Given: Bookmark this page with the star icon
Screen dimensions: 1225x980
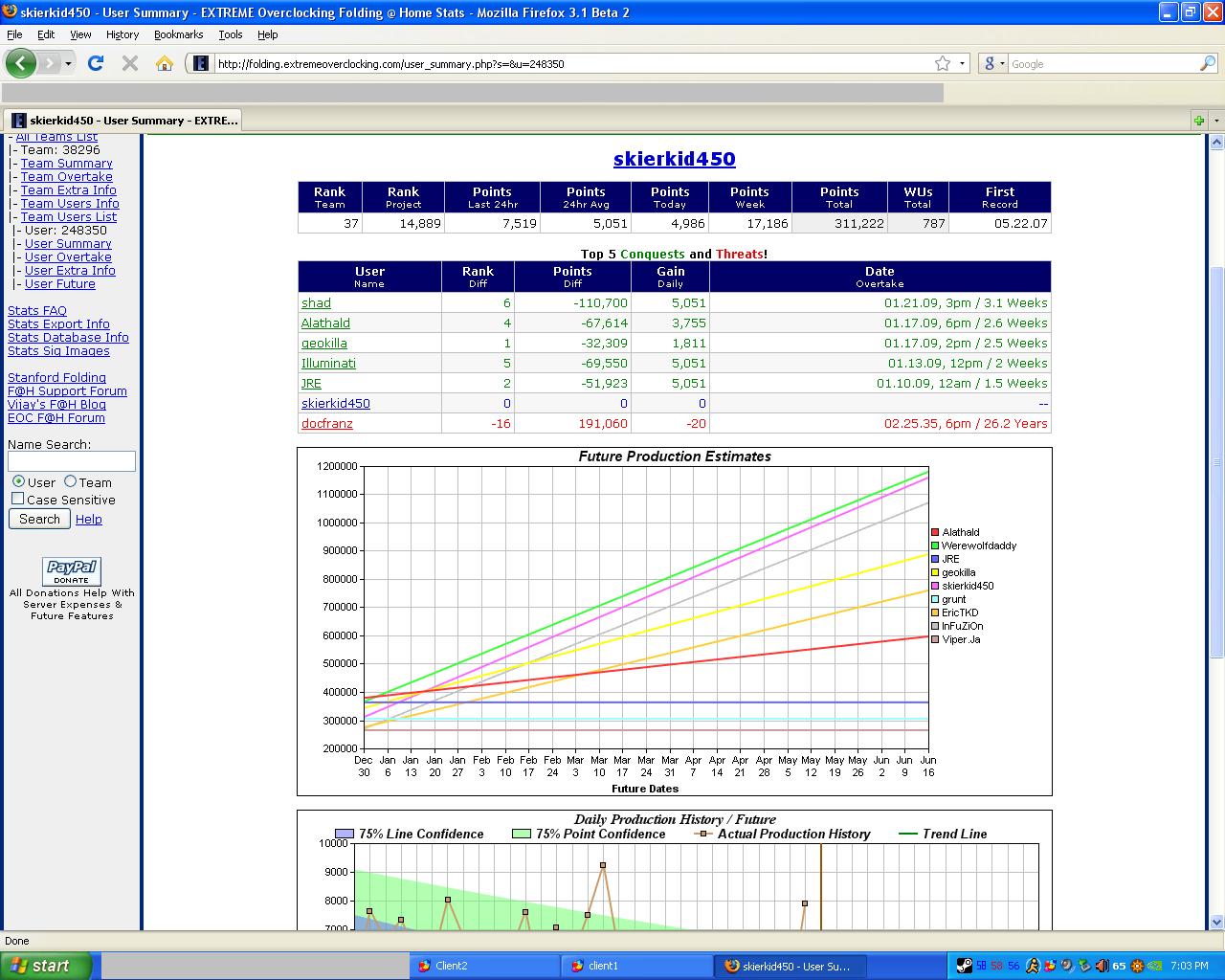Looking at the screenshot, I should [x=943, y=64].
